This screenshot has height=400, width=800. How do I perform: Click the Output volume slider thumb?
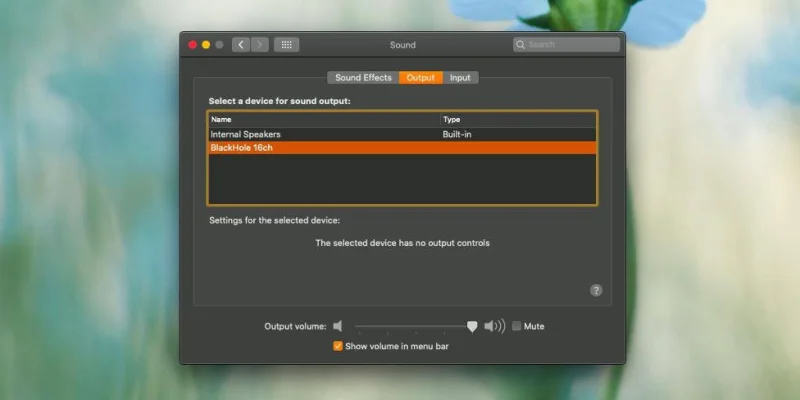472,327
